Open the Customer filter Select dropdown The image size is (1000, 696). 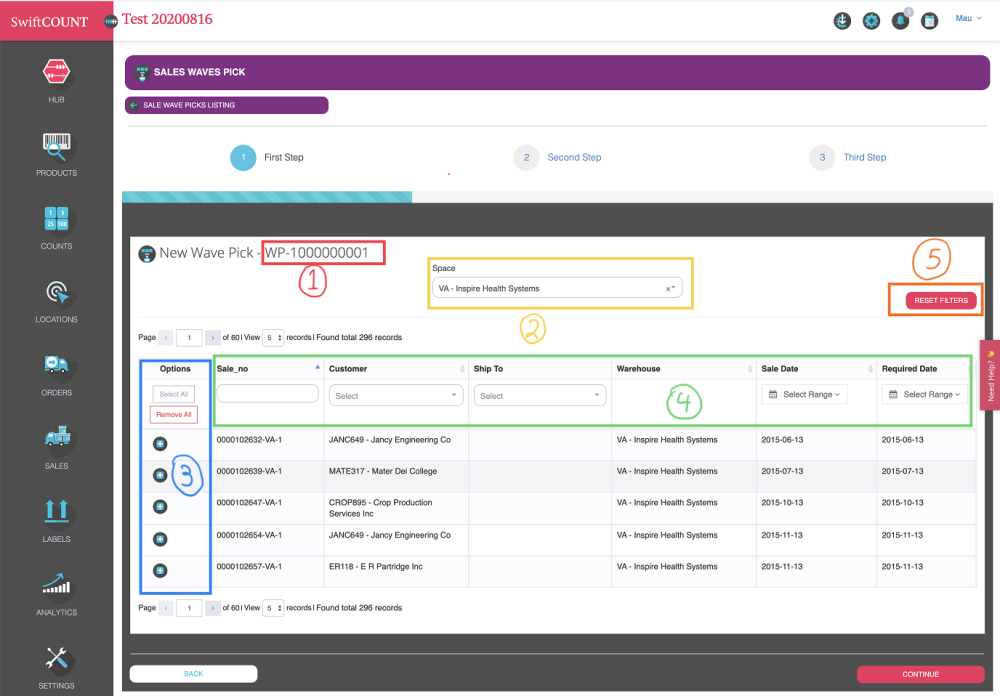click(x=395, y=396)
